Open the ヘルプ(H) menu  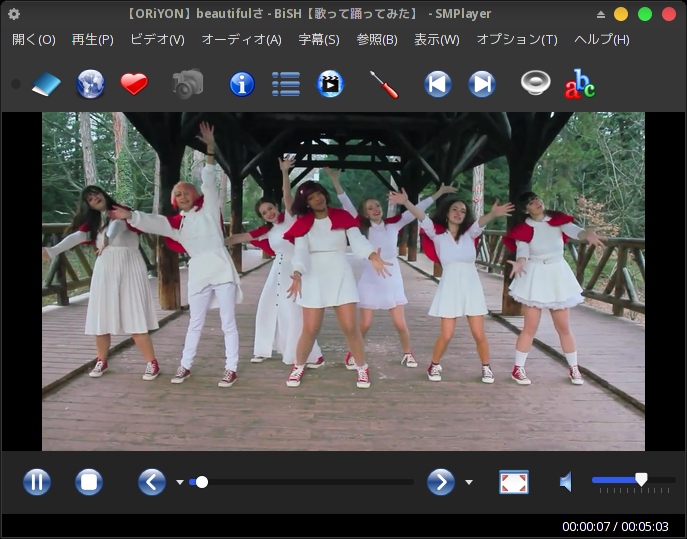(602, 40)
